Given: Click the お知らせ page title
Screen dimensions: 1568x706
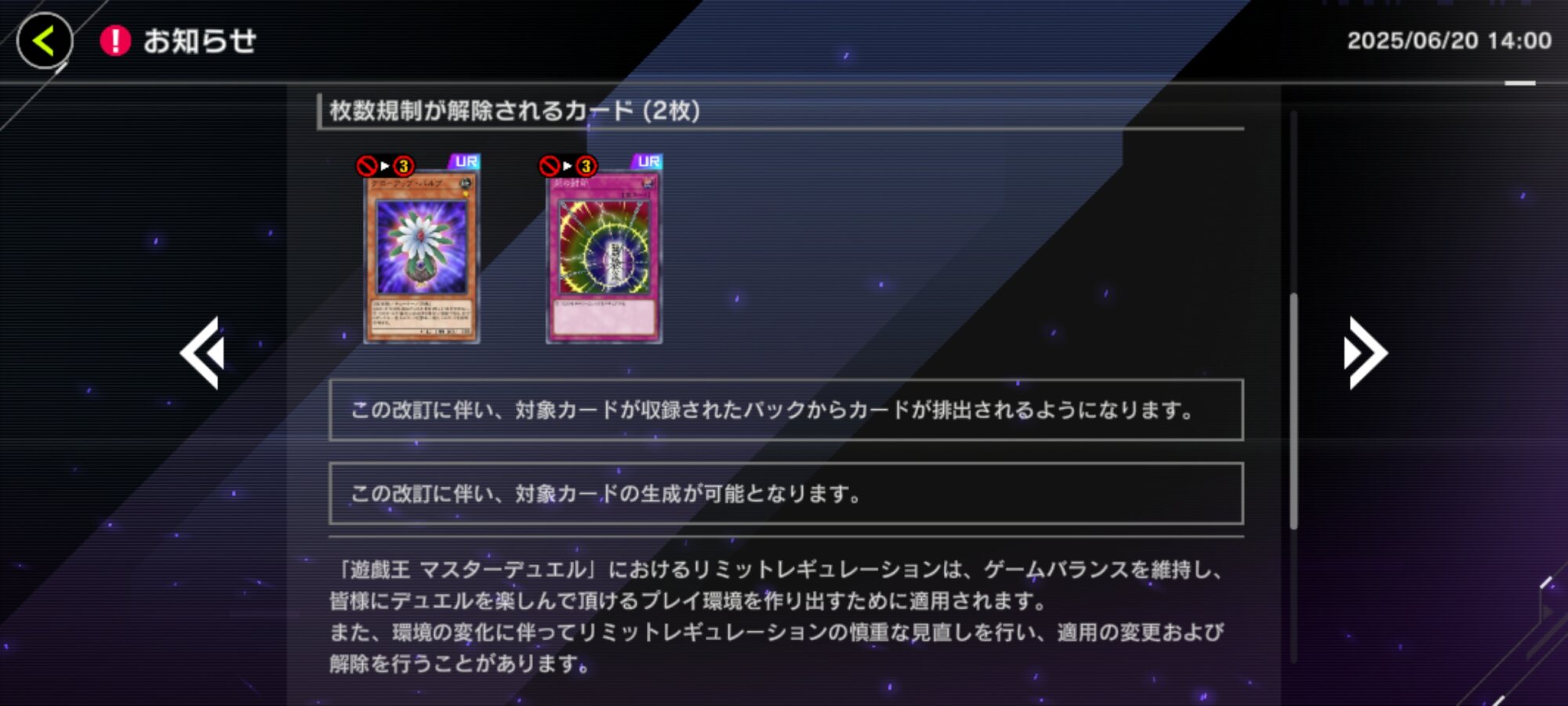Looking at the screenshot, I should click(199, 41).
